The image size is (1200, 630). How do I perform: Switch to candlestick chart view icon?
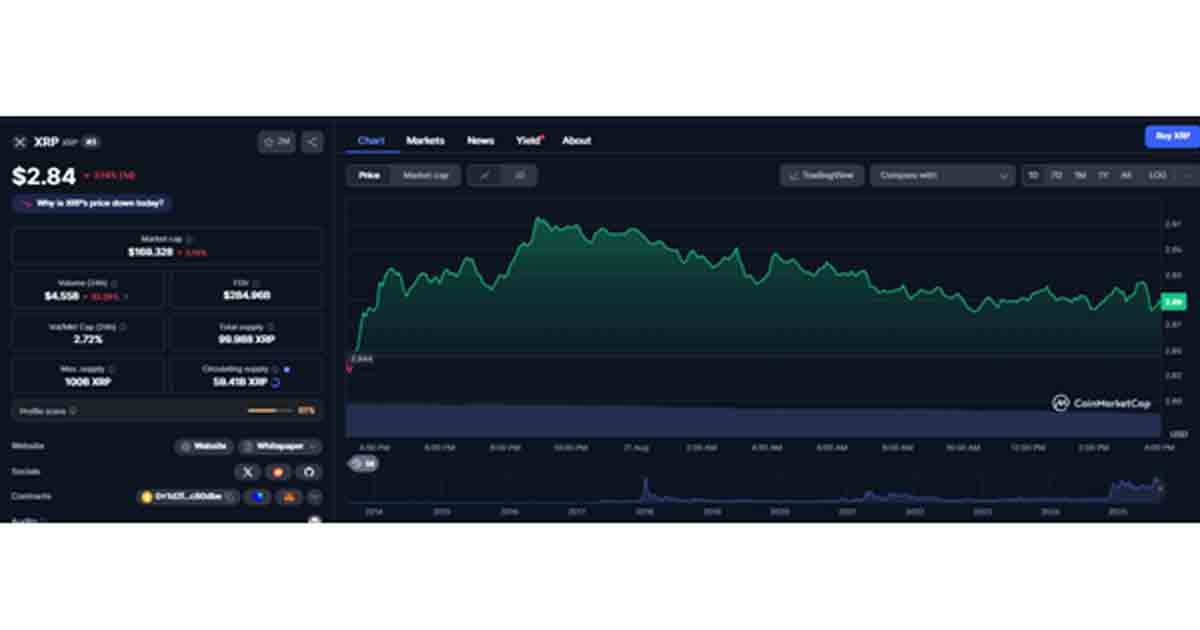point(519,176)
